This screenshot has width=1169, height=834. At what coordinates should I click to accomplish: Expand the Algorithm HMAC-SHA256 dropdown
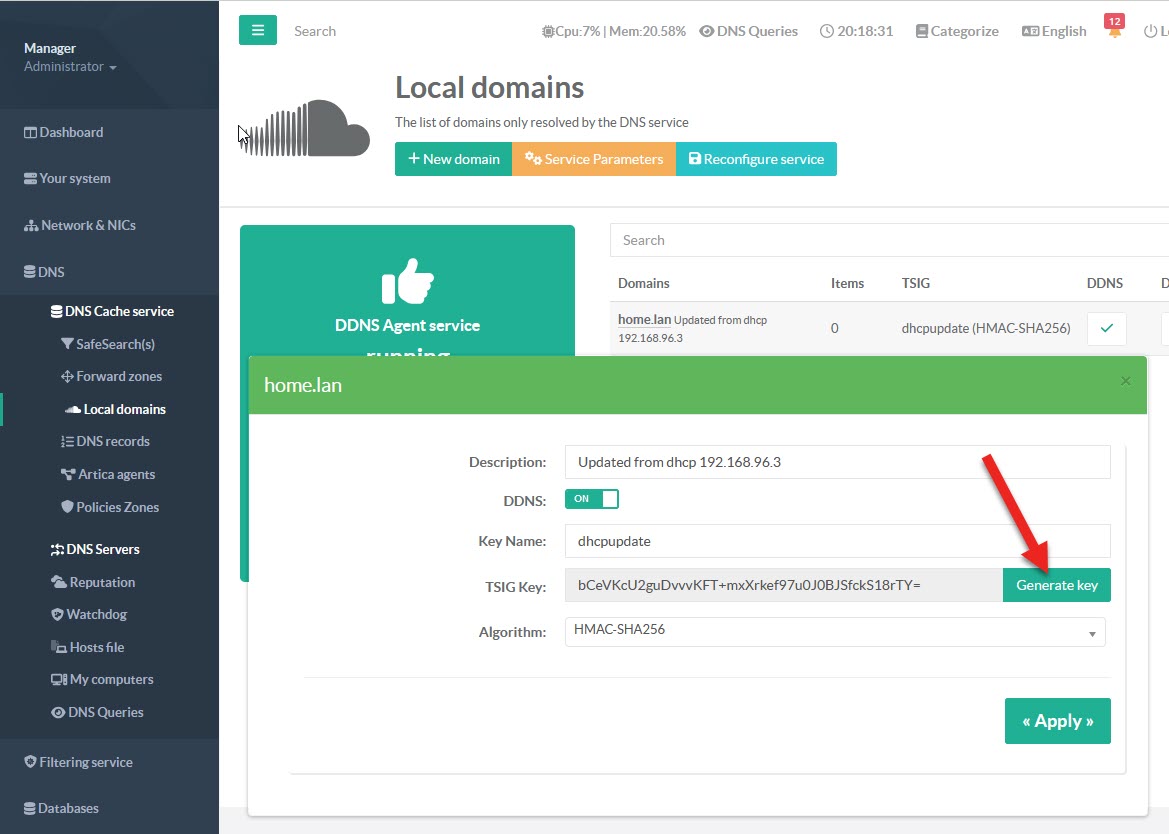(x=835, y=632)
